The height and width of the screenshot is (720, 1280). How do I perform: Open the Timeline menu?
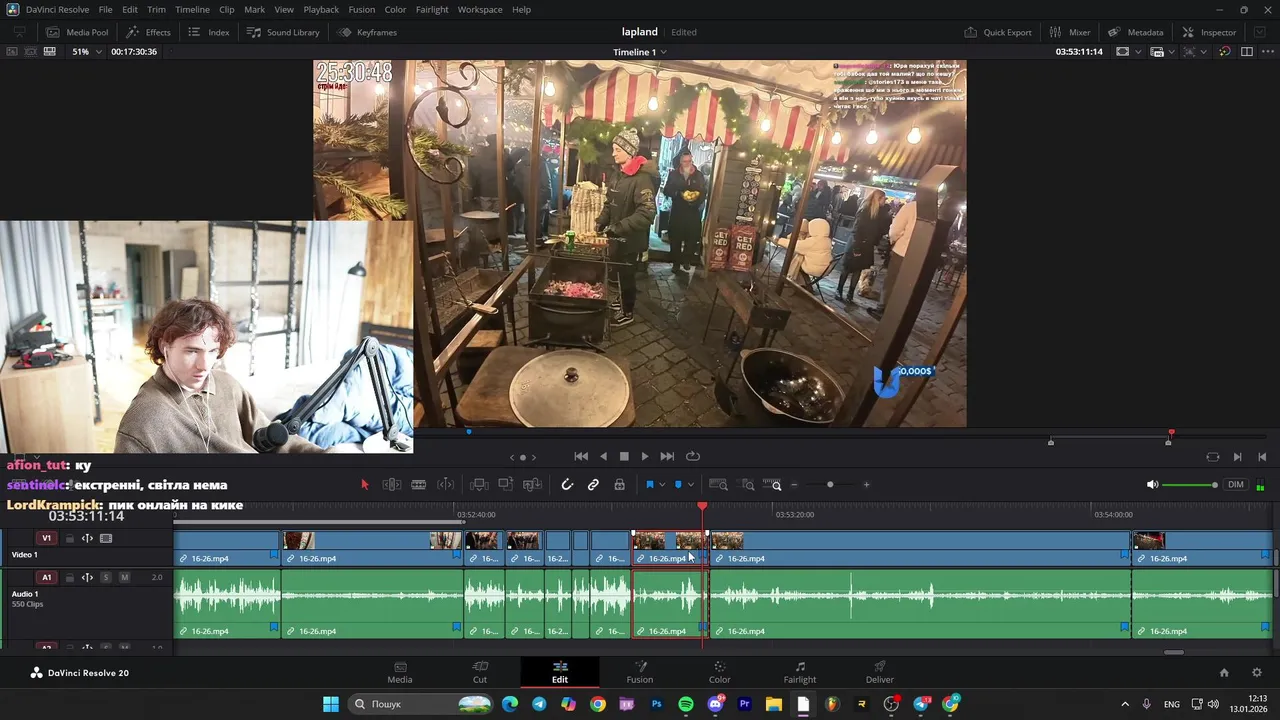[192, 9]
